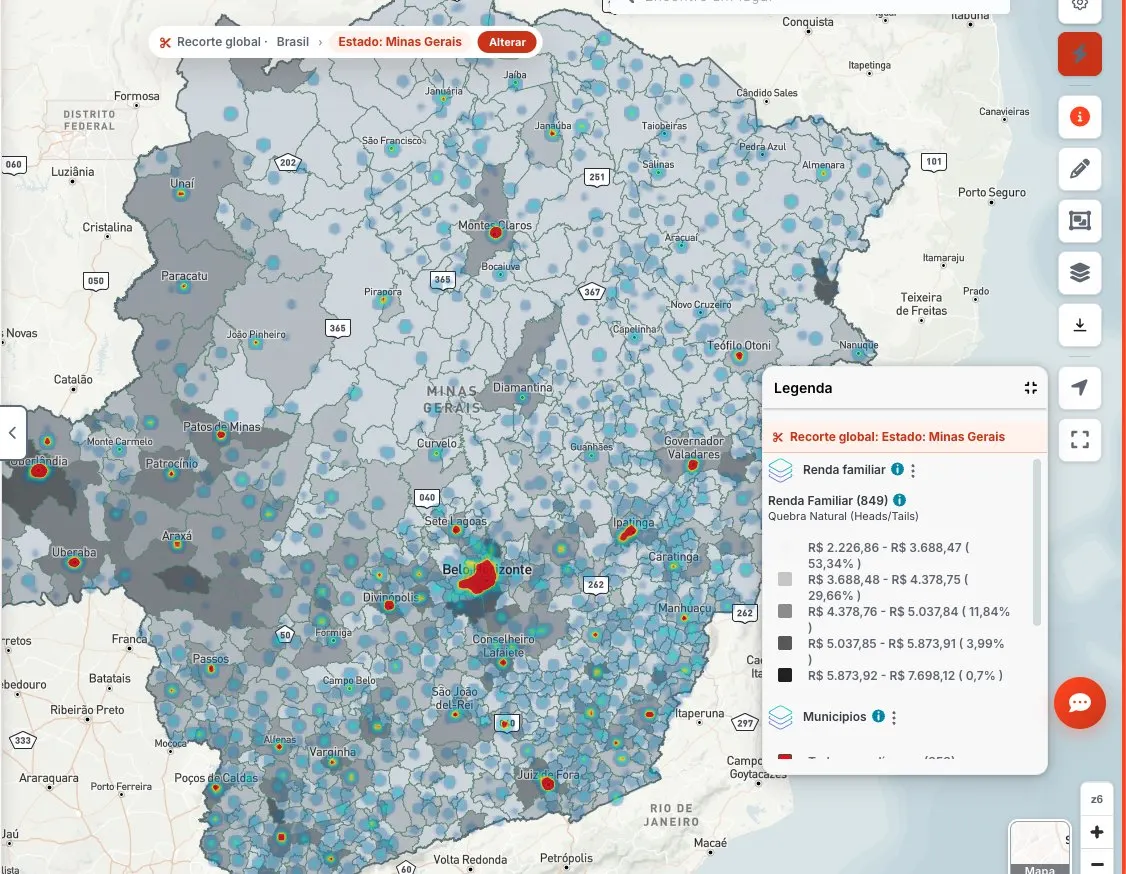Open options menu for Renda familiar layer
This screenshot has height=874, width=1126.
[x=913, y=470]
